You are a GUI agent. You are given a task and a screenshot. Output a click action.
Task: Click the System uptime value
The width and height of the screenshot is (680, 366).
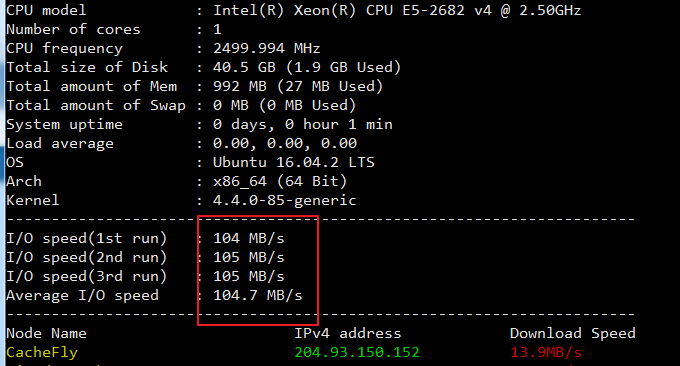click(302, 124)
